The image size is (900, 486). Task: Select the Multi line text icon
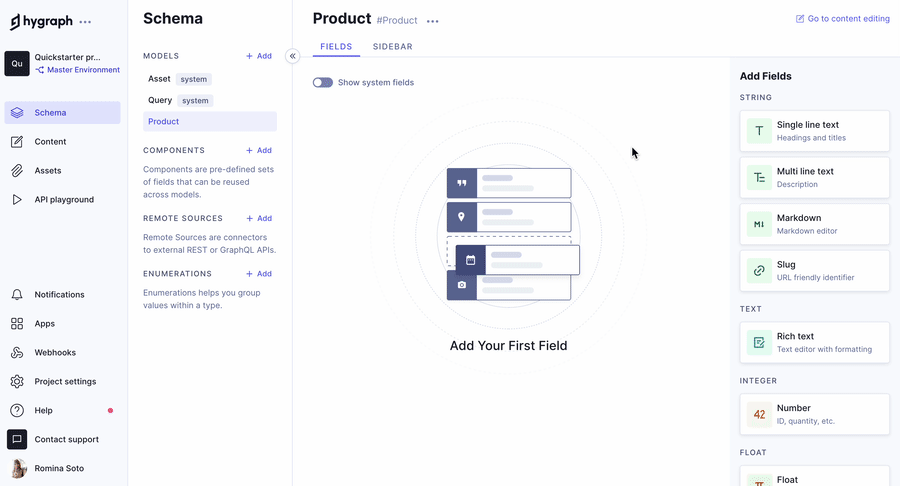[759, 178]
